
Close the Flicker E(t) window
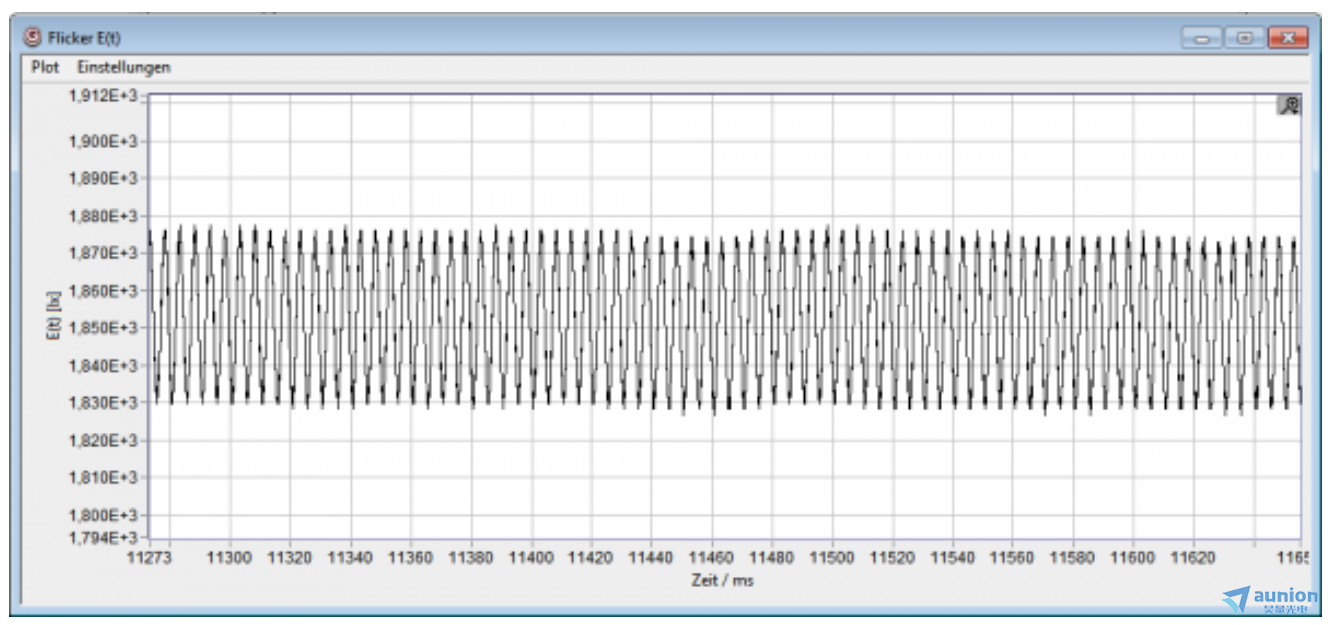[x=1288, y=38]
